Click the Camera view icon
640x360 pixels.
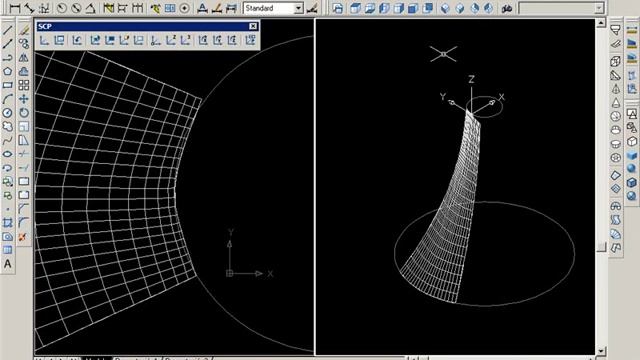(507, 8)
